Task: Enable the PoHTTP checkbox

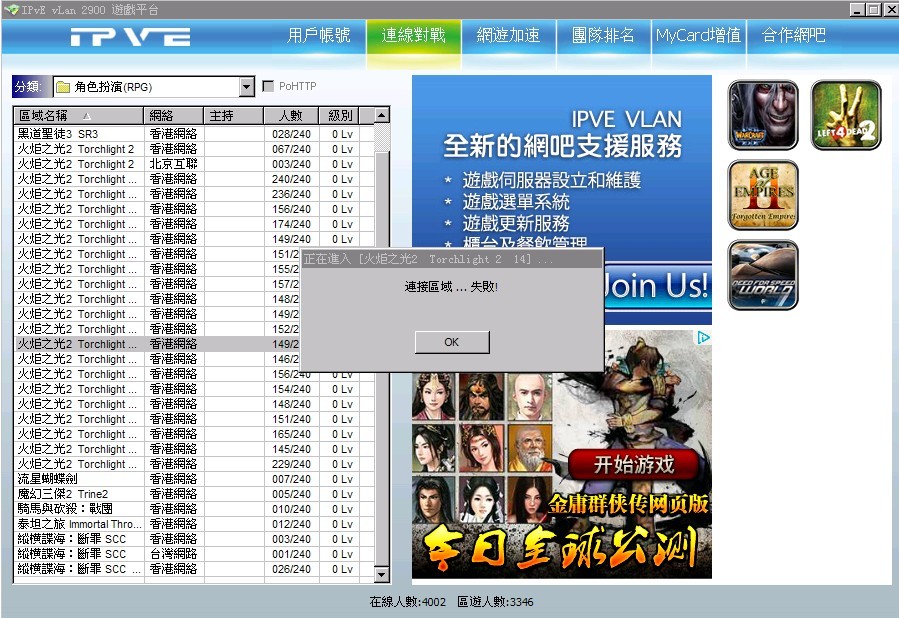Action: coord(268,86)
